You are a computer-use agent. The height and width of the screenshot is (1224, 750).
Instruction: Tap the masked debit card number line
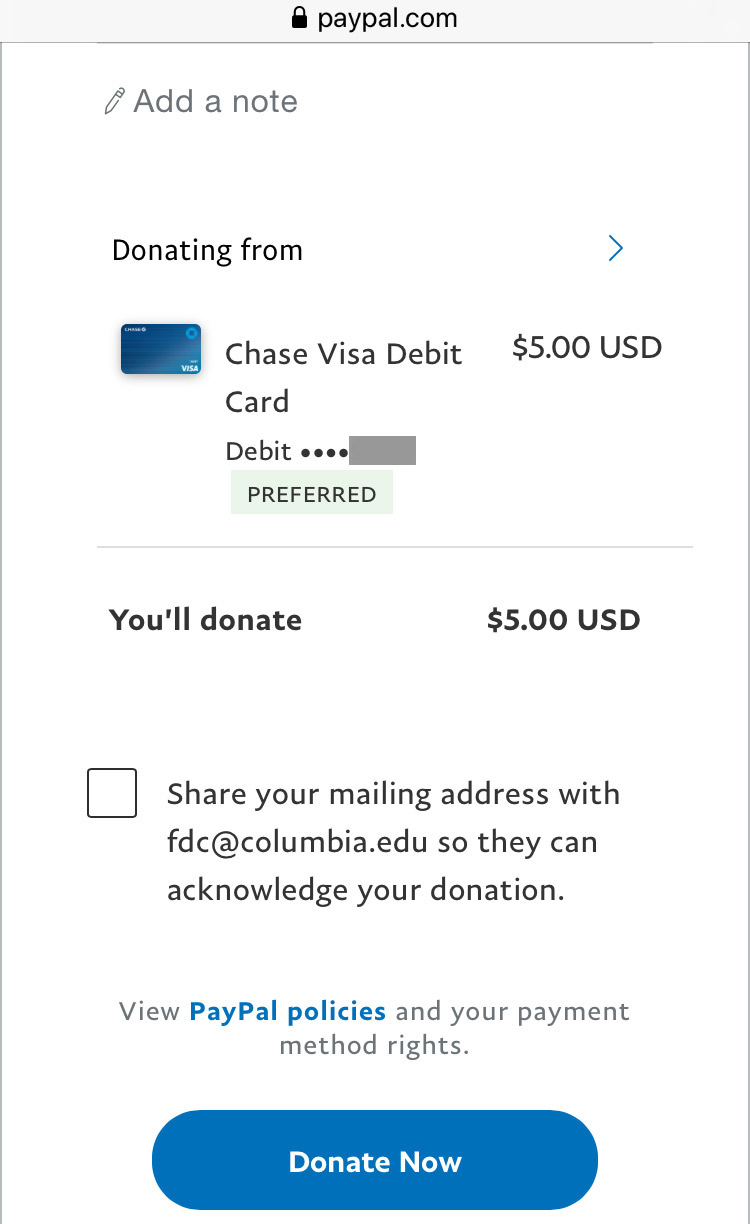coord(320,451)
